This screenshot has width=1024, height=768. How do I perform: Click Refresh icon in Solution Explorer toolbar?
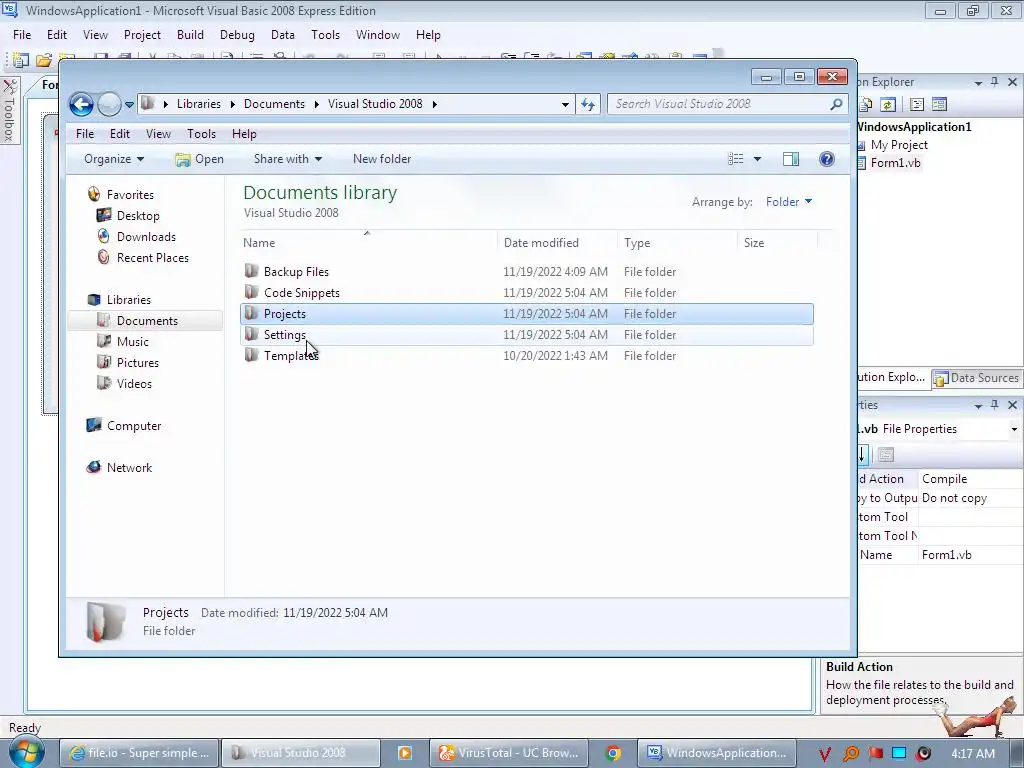[888, 104]
